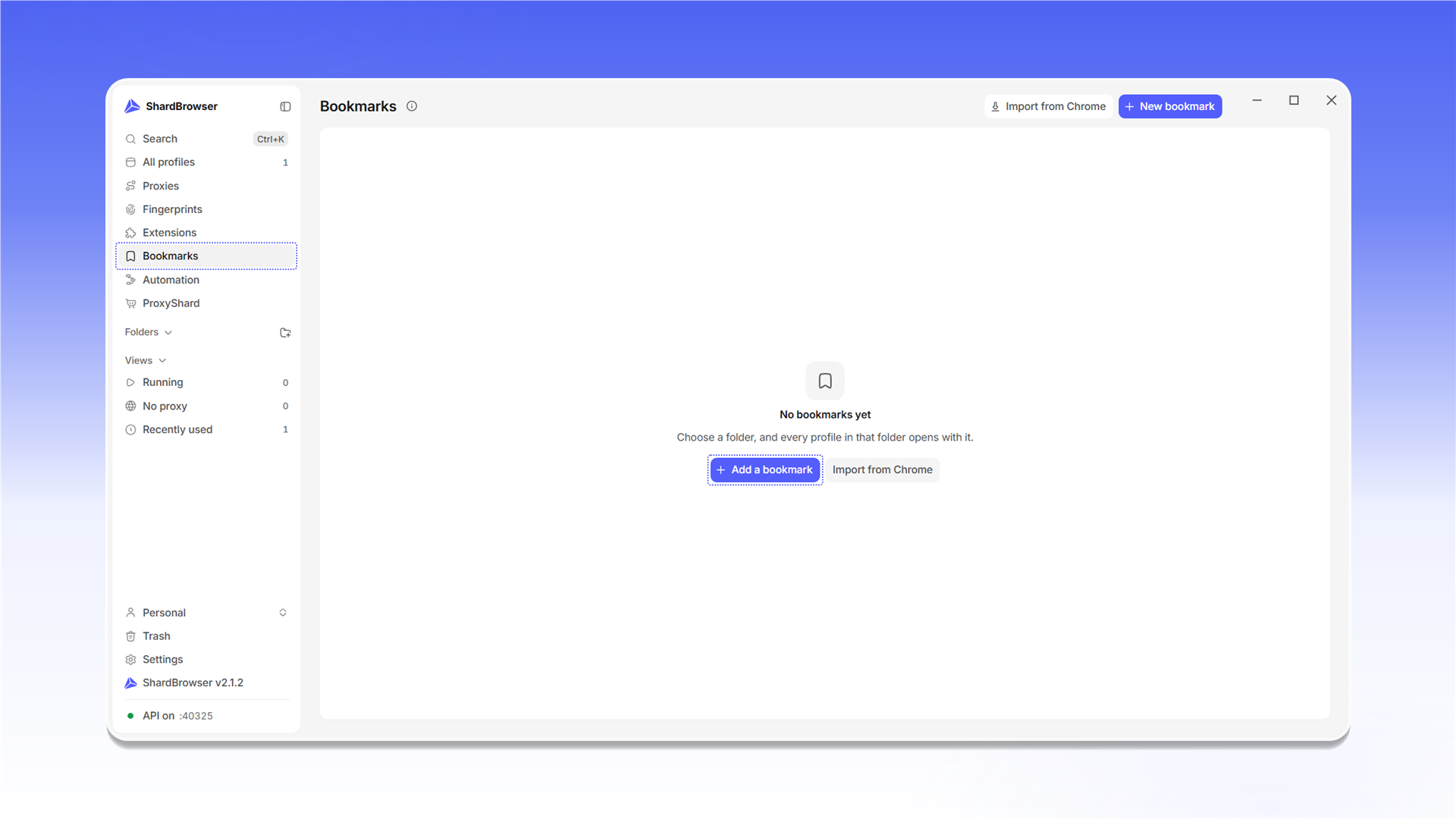Click the No proxy globe icon
Image resolution: width=1456 pixels, height=819 pixels.
[x=130, y=406]
